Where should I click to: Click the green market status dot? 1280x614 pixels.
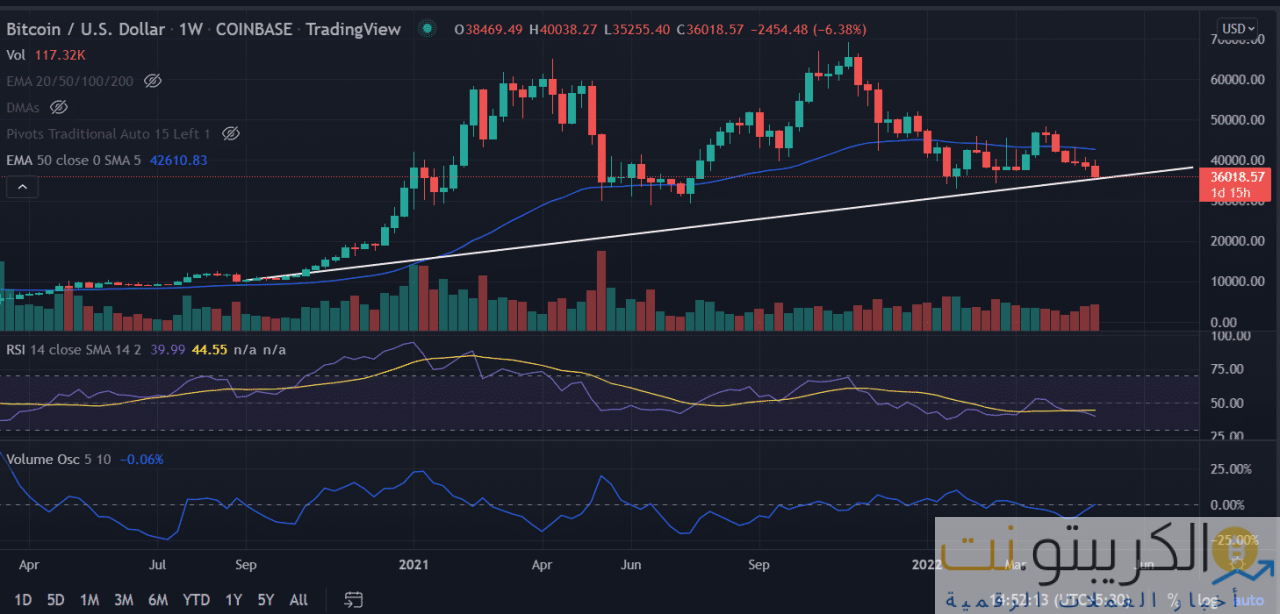coord(428,29)
